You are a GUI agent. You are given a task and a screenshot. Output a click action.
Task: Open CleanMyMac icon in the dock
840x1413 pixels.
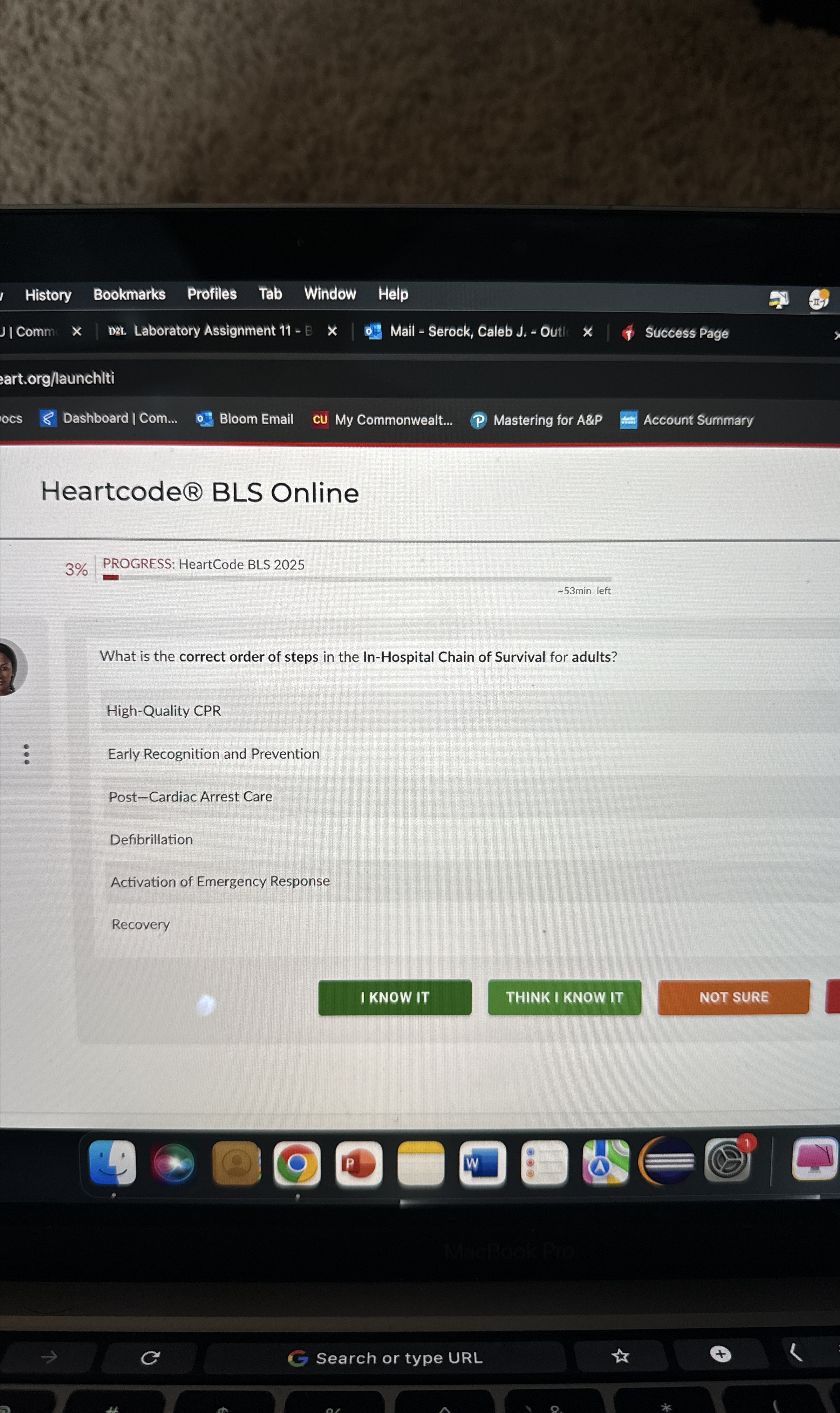(814, 1159)
